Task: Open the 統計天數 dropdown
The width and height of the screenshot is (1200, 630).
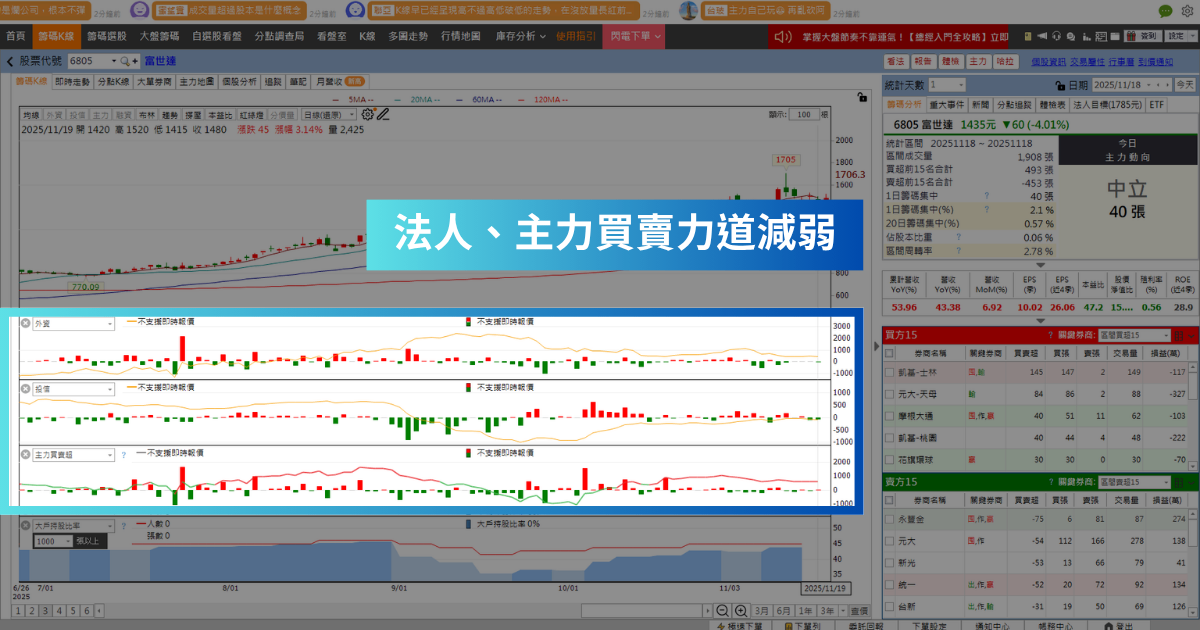Action: (947, 85)
